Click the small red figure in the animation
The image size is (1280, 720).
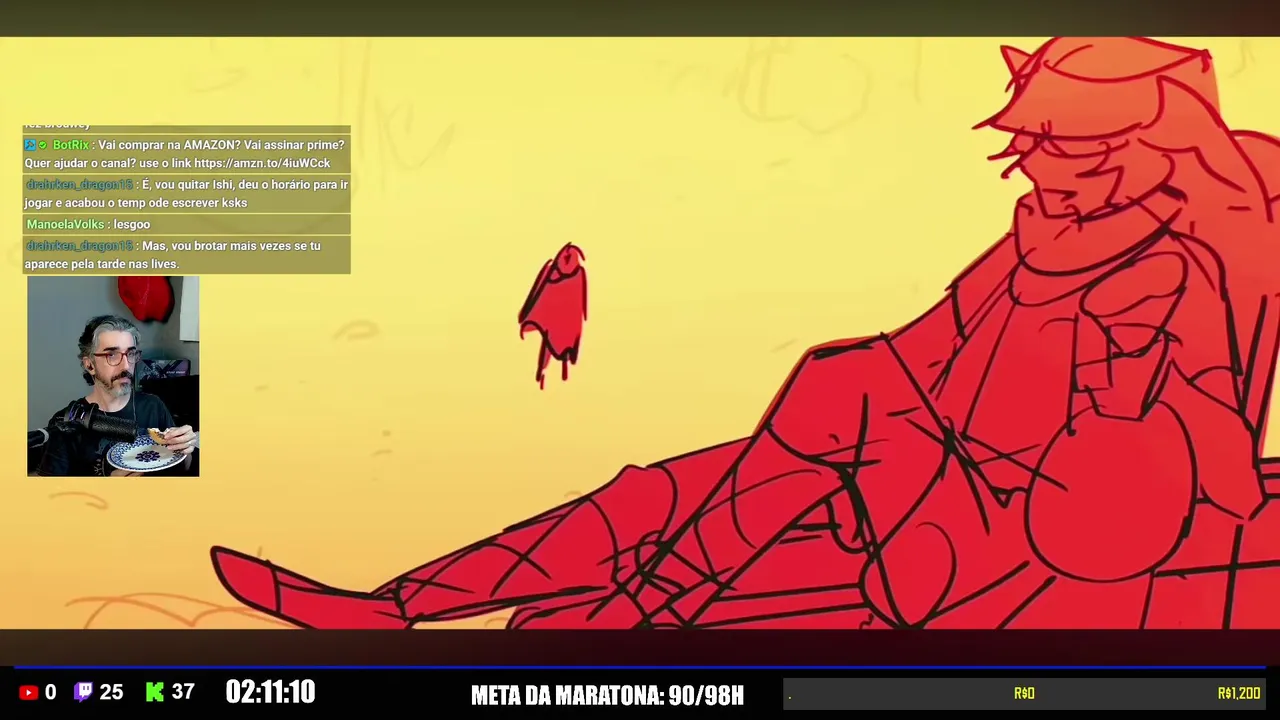pyautogui.click(x=553, y=315)
